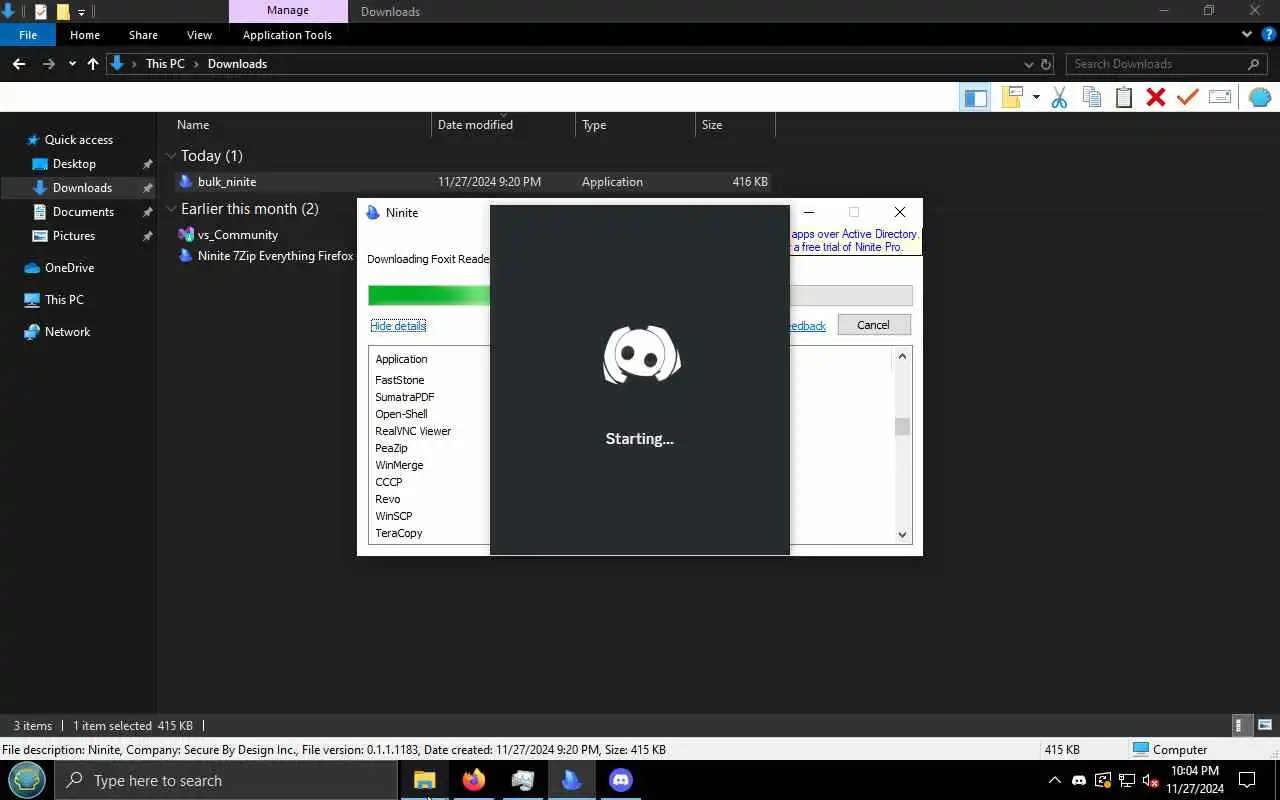Click the quick access new folder icon in title bar

click(x=62, y=12)
